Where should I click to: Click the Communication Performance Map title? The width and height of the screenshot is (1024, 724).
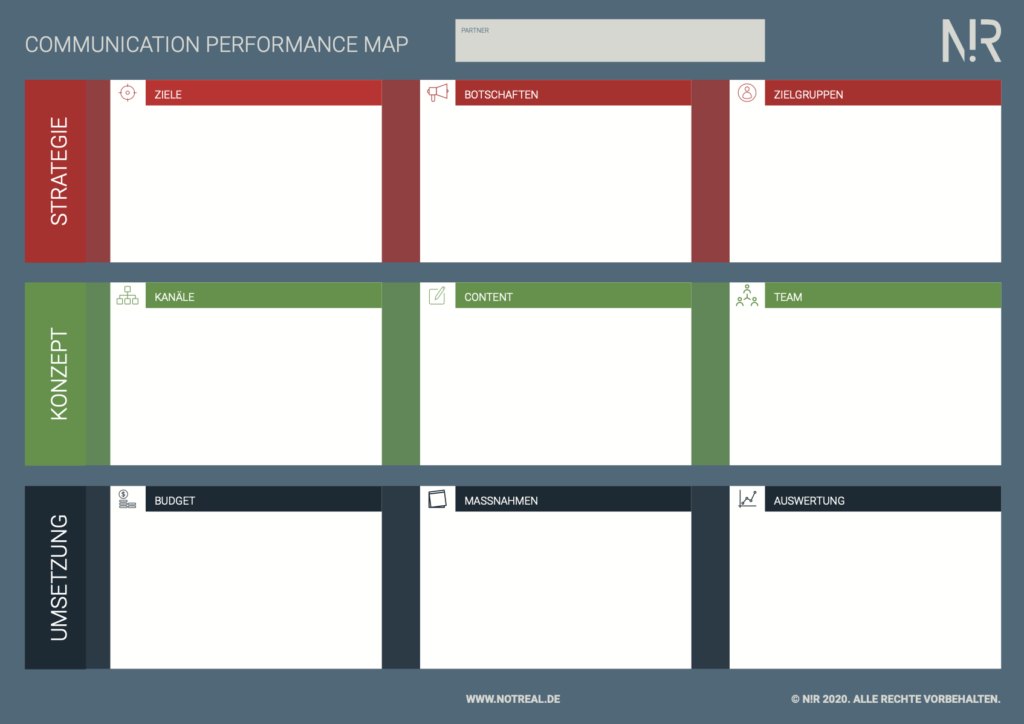point(216,45)
